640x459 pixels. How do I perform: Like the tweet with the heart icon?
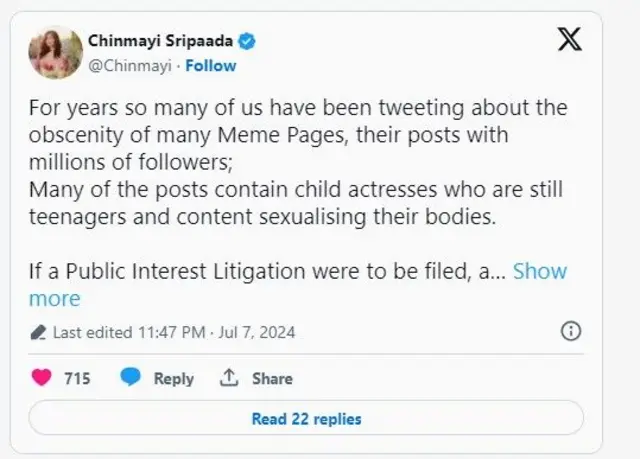click(42, 378)
